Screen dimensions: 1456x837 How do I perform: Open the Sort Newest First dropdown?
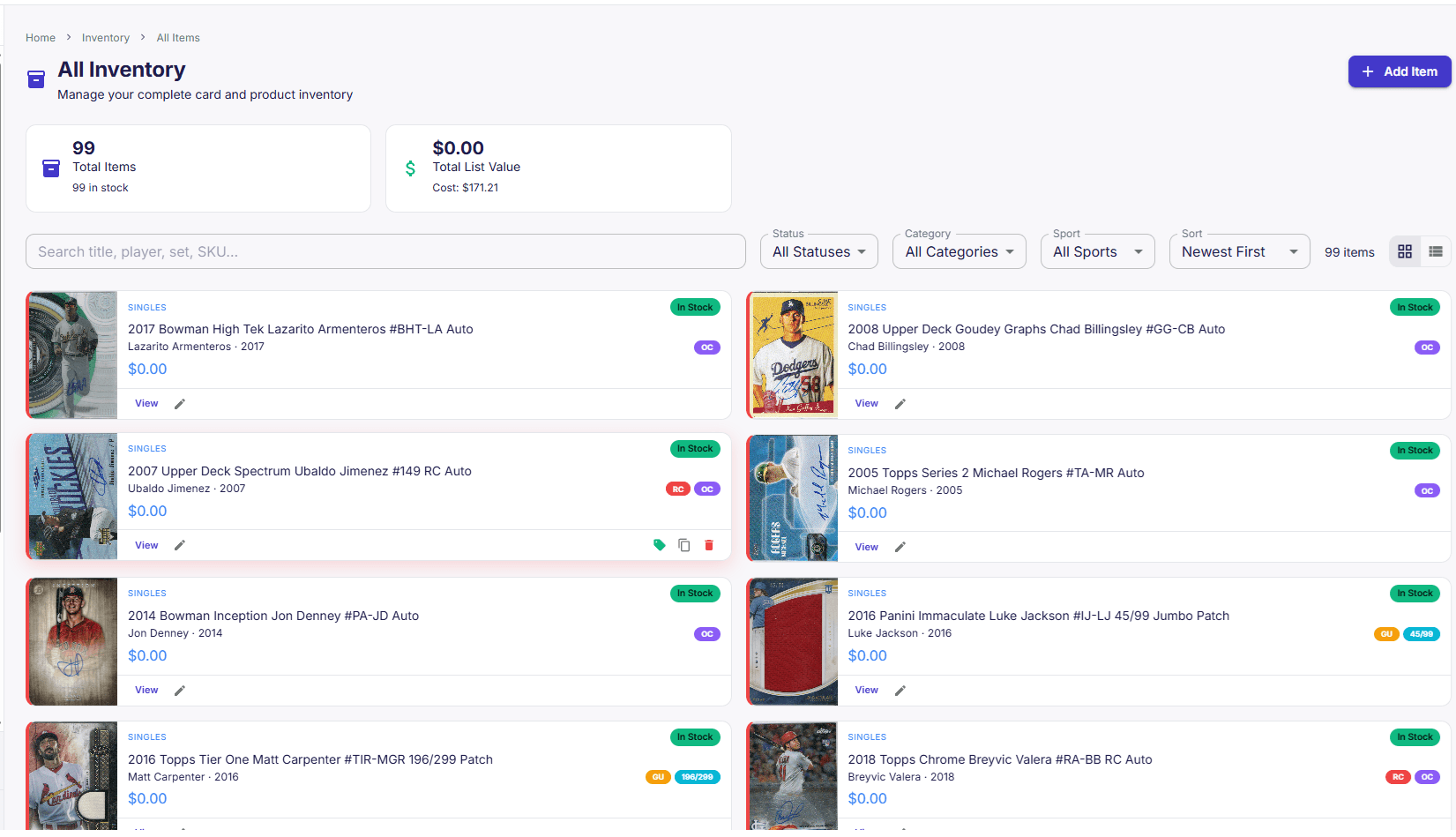(x=1240, y=251)
